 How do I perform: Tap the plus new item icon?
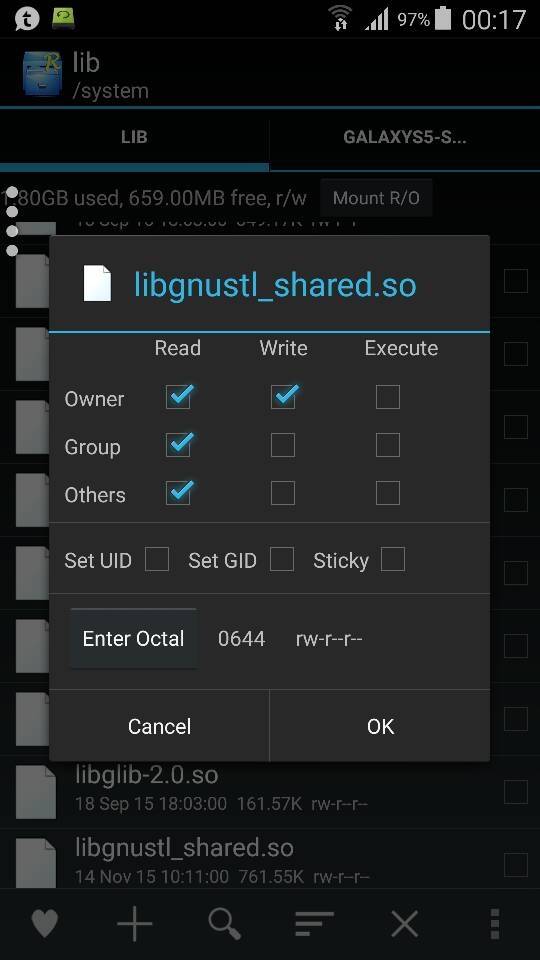point(134,923)
